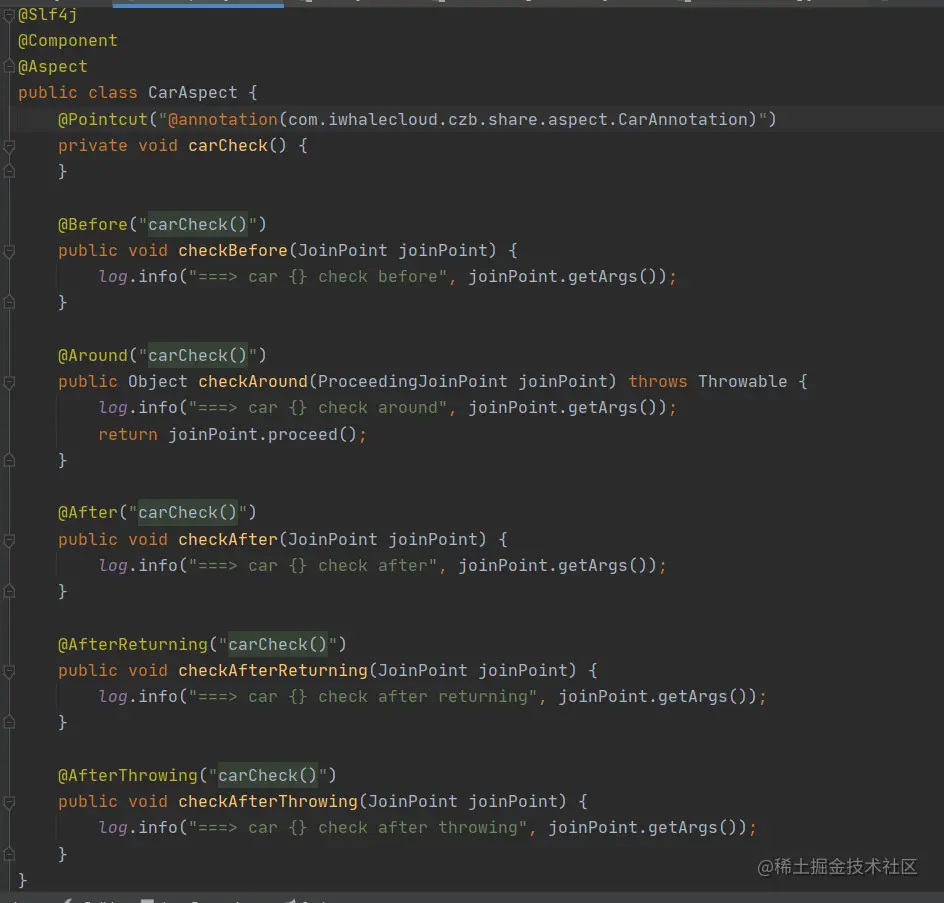
Task: Click the return keyword
Action: 128,435
